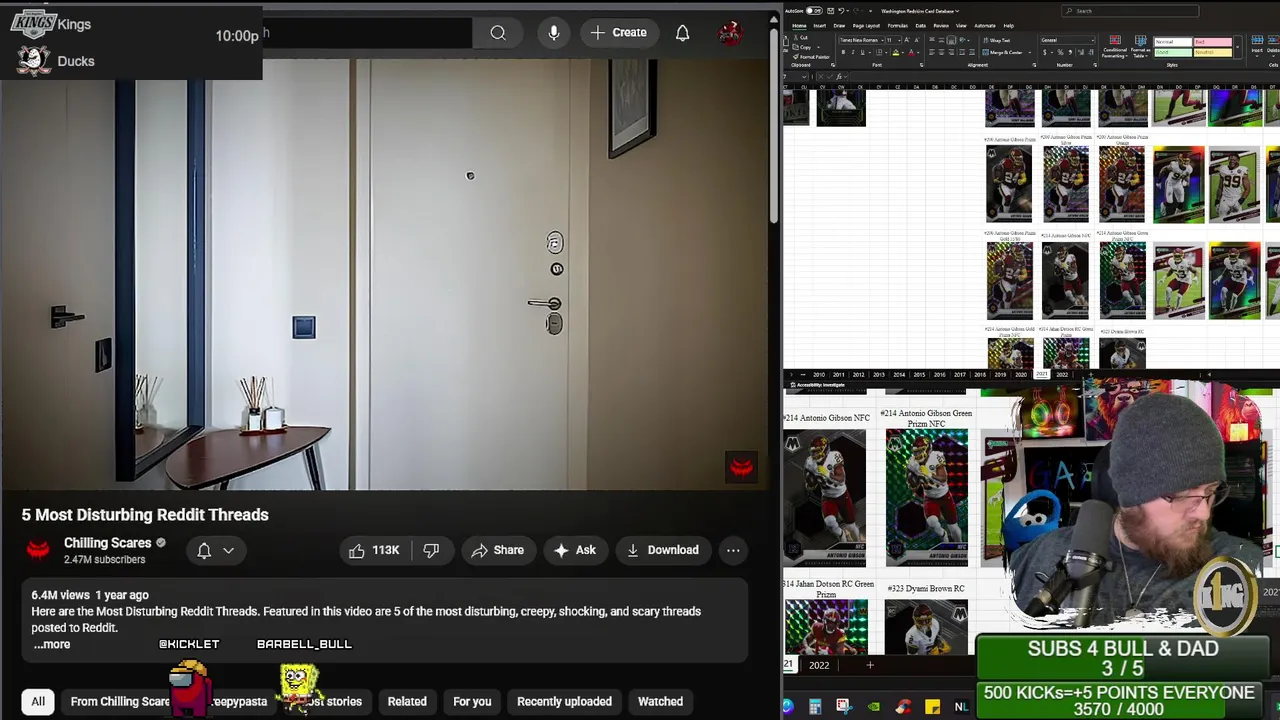Image resolution: width=1280 pixels, height=720 pixels.
Task: Click the YouTube Create button
Action: [x=619, y=32]
